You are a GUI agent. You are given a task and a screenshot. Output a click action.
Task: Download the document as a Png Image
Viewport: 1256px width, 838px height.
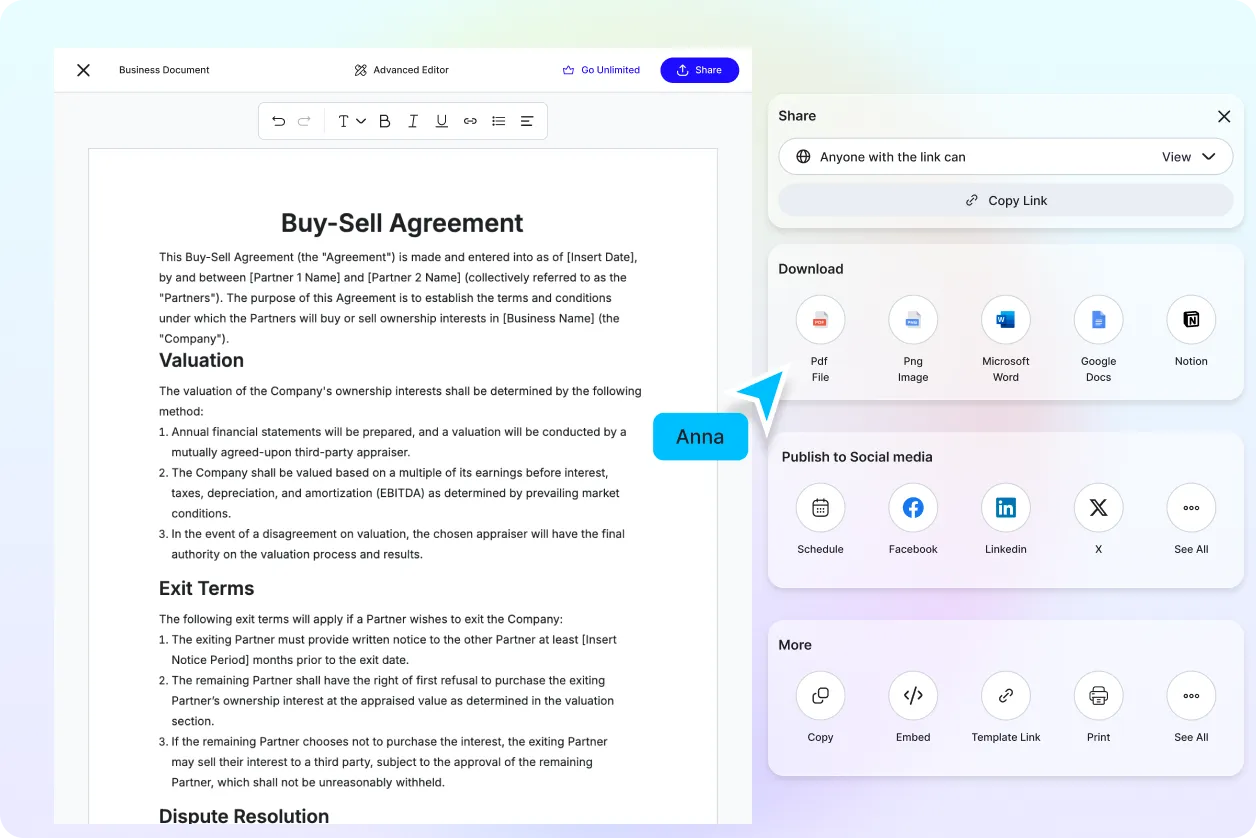pyautogui.click(x=913, y=319)
